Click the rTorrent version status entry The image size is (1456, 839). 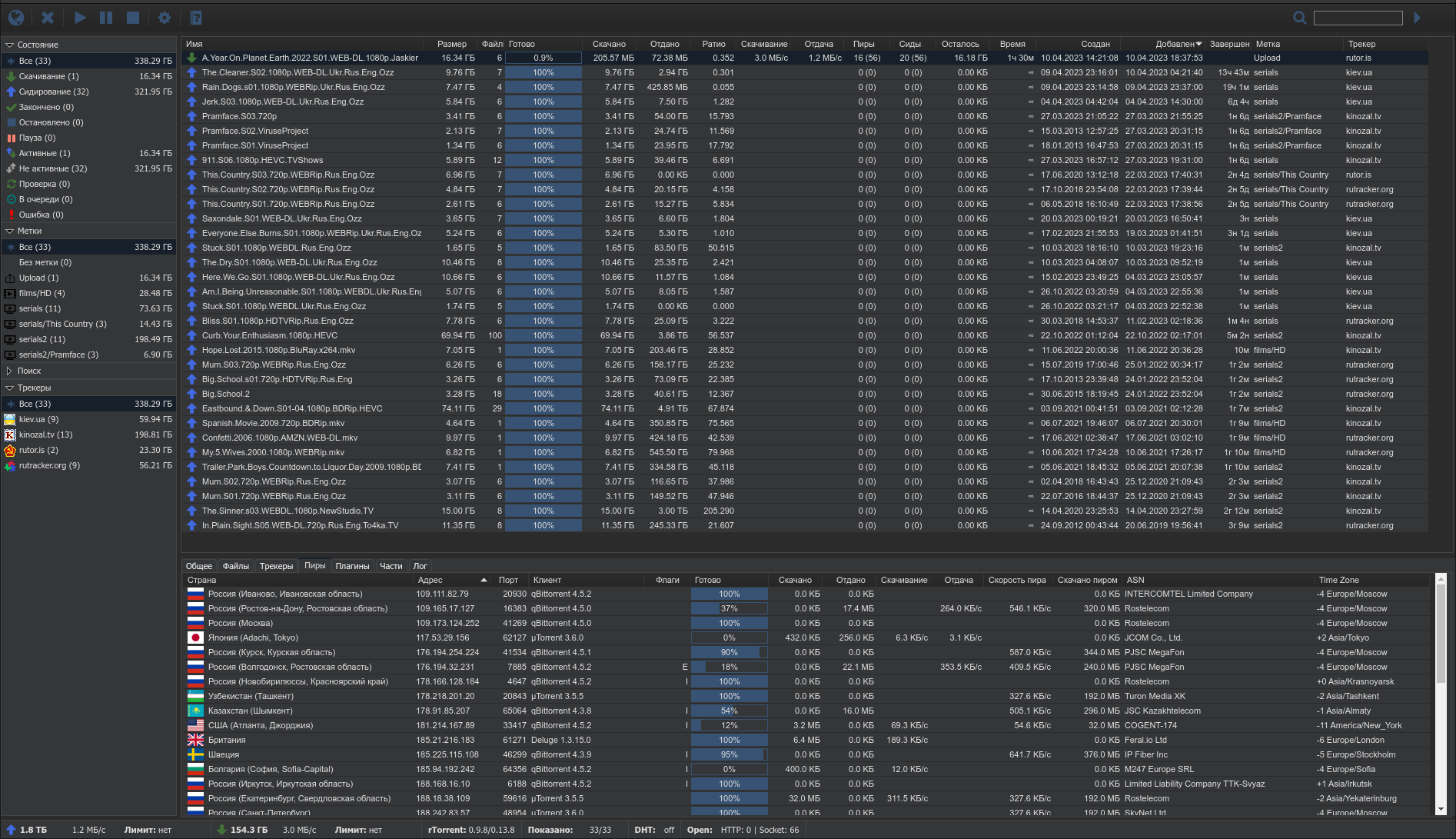click(x=471, y=830)
